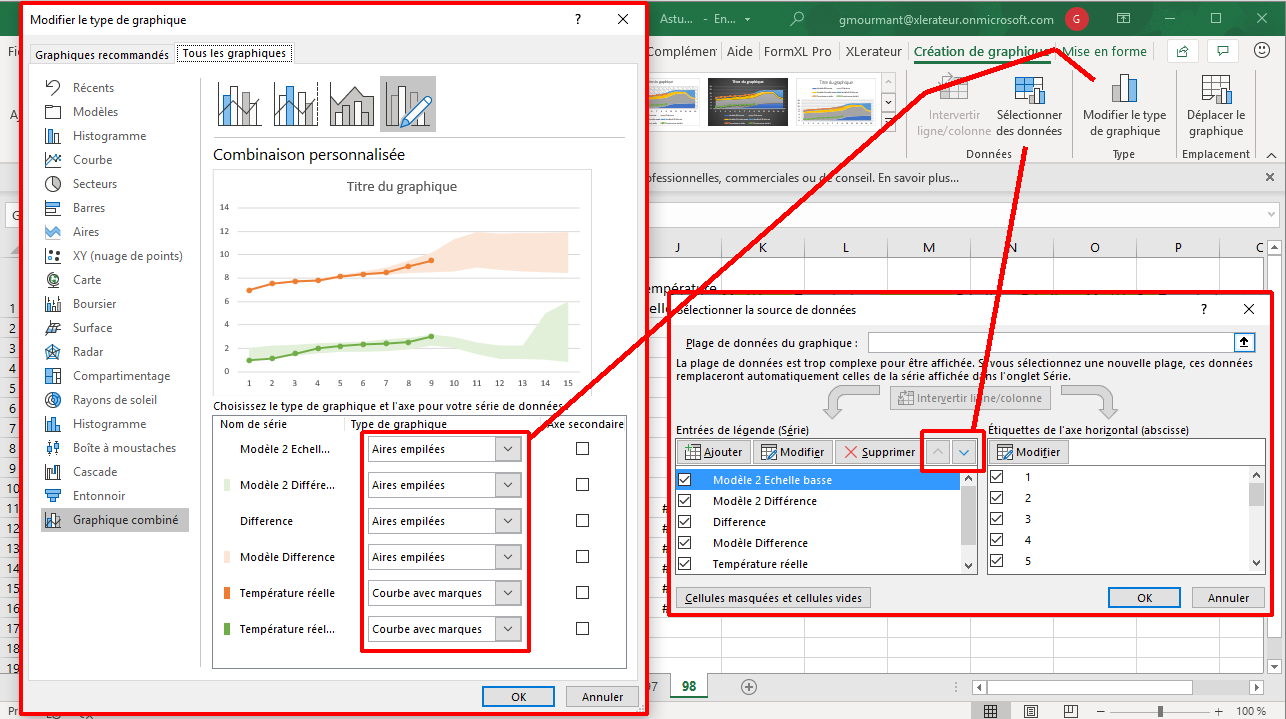This screenshot has height=719, width=1286.
Task: Uncheck Modèle 2 Echelle basse series
Action: (x=685, y=480)
